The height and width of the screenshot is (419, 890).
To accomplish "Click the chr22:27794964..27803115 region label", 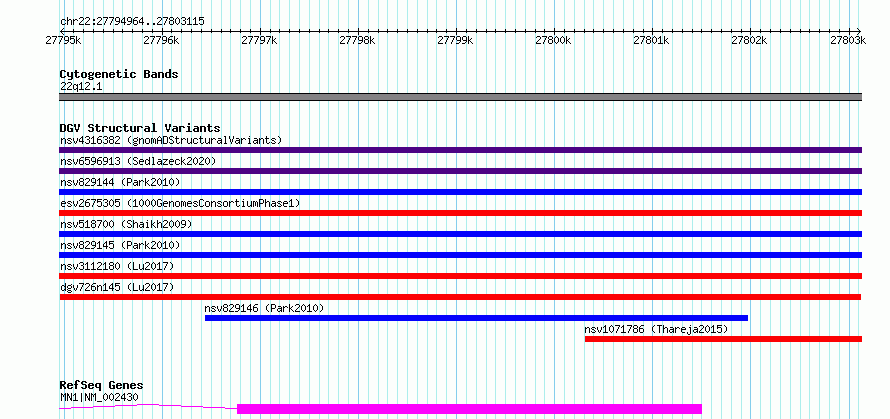I will [132, 21].
